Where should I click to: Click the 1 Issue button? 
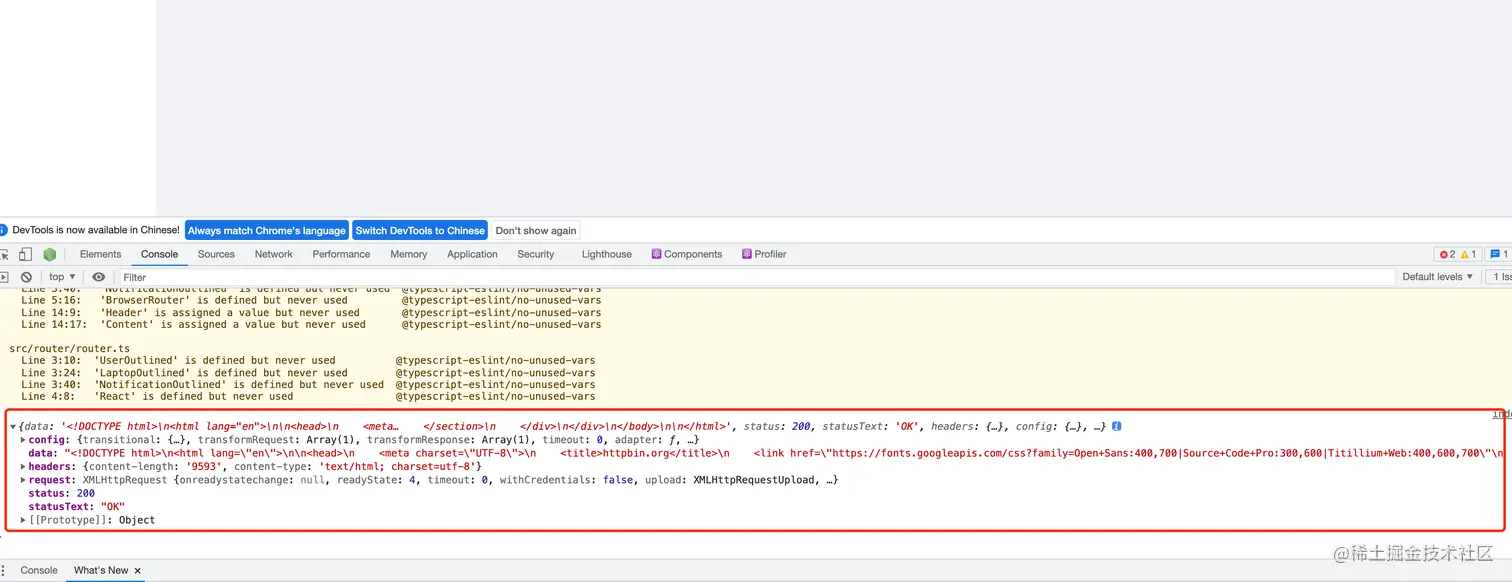(x=1498, y=277)
